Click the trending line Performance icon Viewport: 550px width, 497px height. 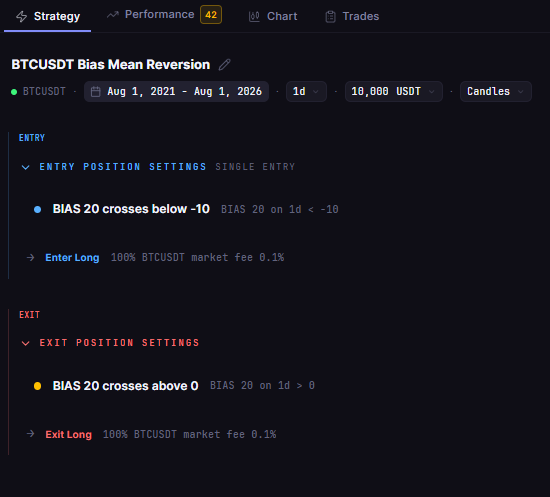pyautogui.click(x=113, y=15)
